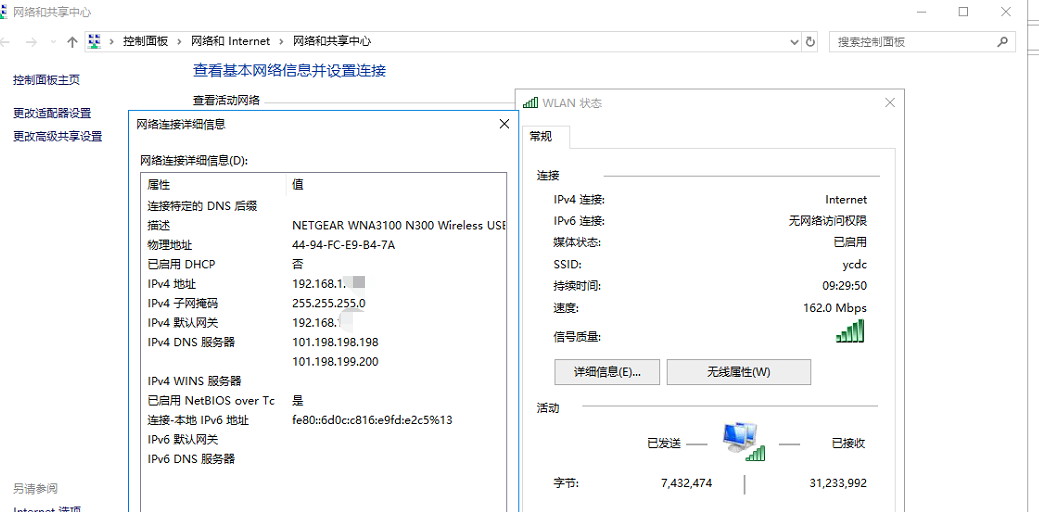Select MAC value 44-94-FC-E9-B4-7A
Screen dimensions: 1039x512
coord(344,244)
